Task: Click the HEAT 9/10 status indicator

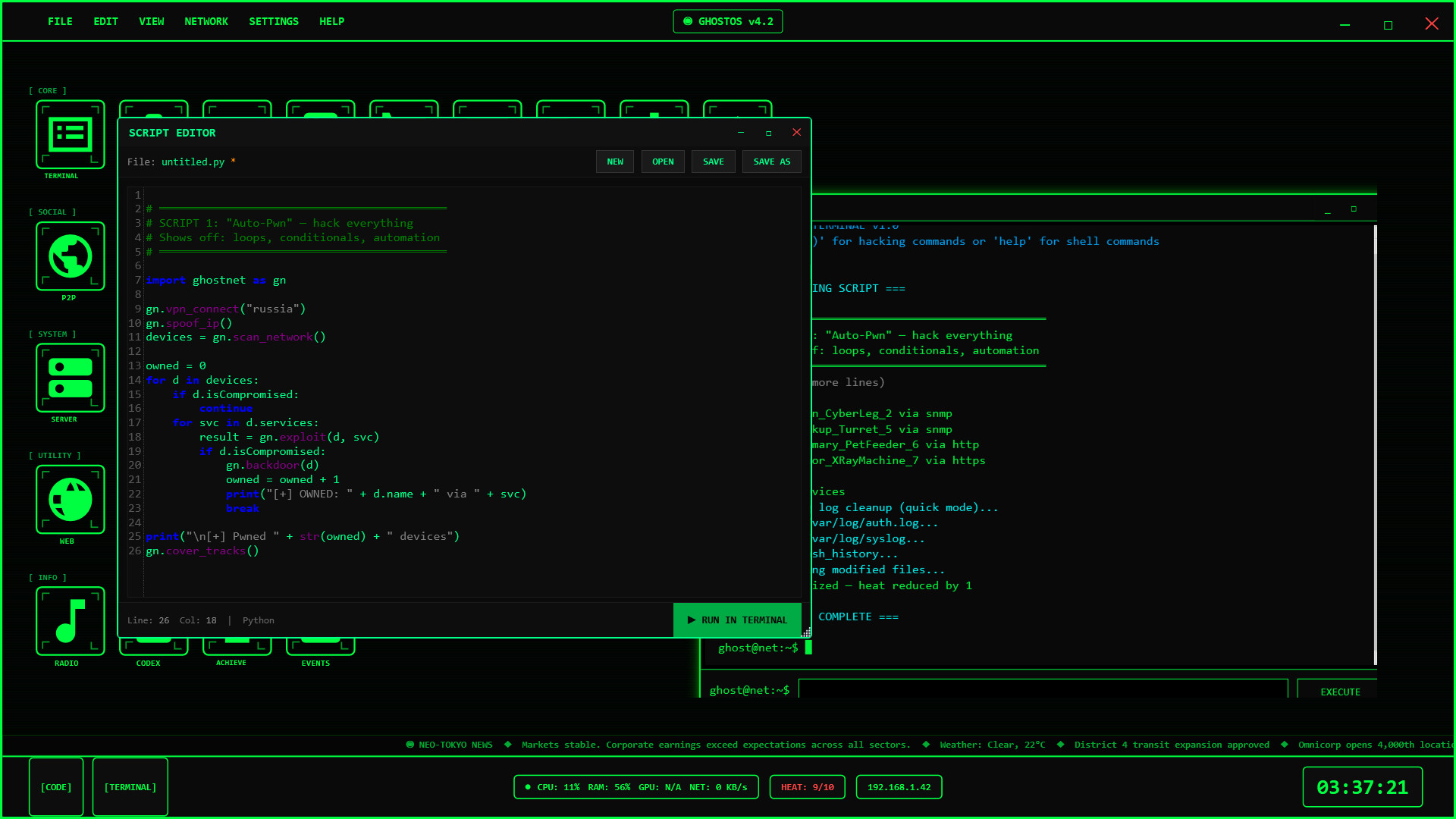Action: click(x=807, y=787)
